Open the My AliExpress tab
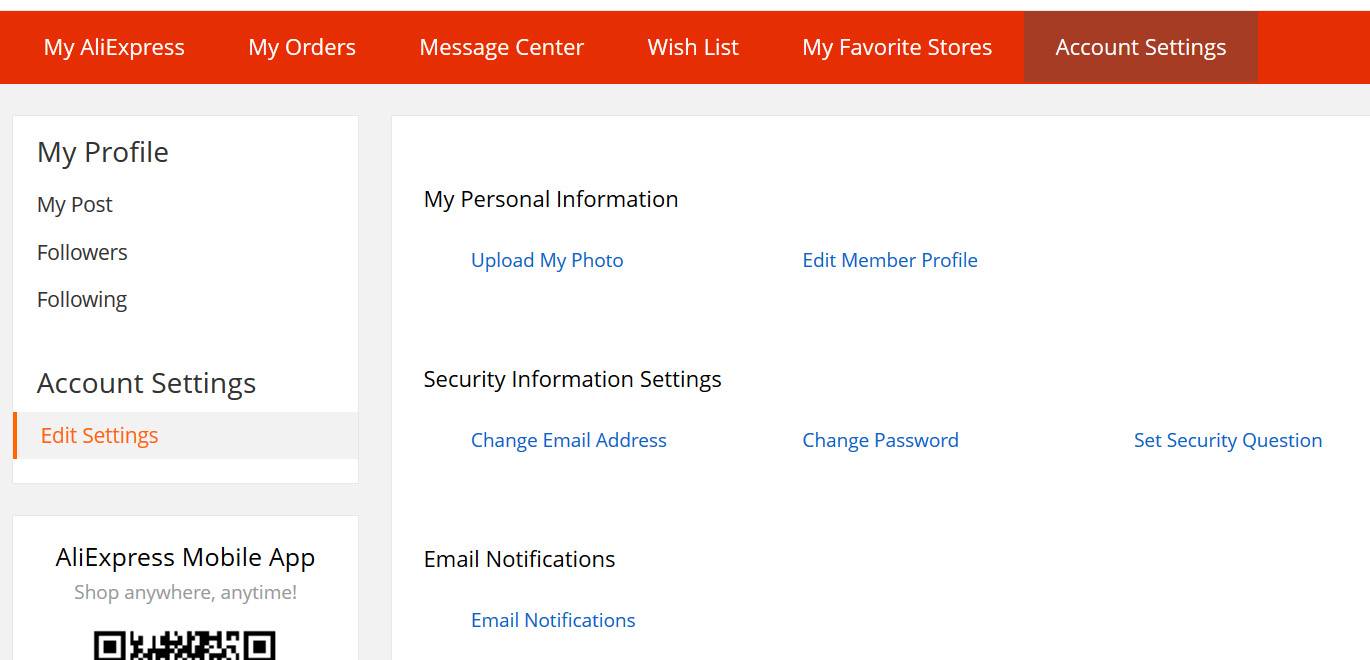The image size is (1370, 660). [114, 47]
